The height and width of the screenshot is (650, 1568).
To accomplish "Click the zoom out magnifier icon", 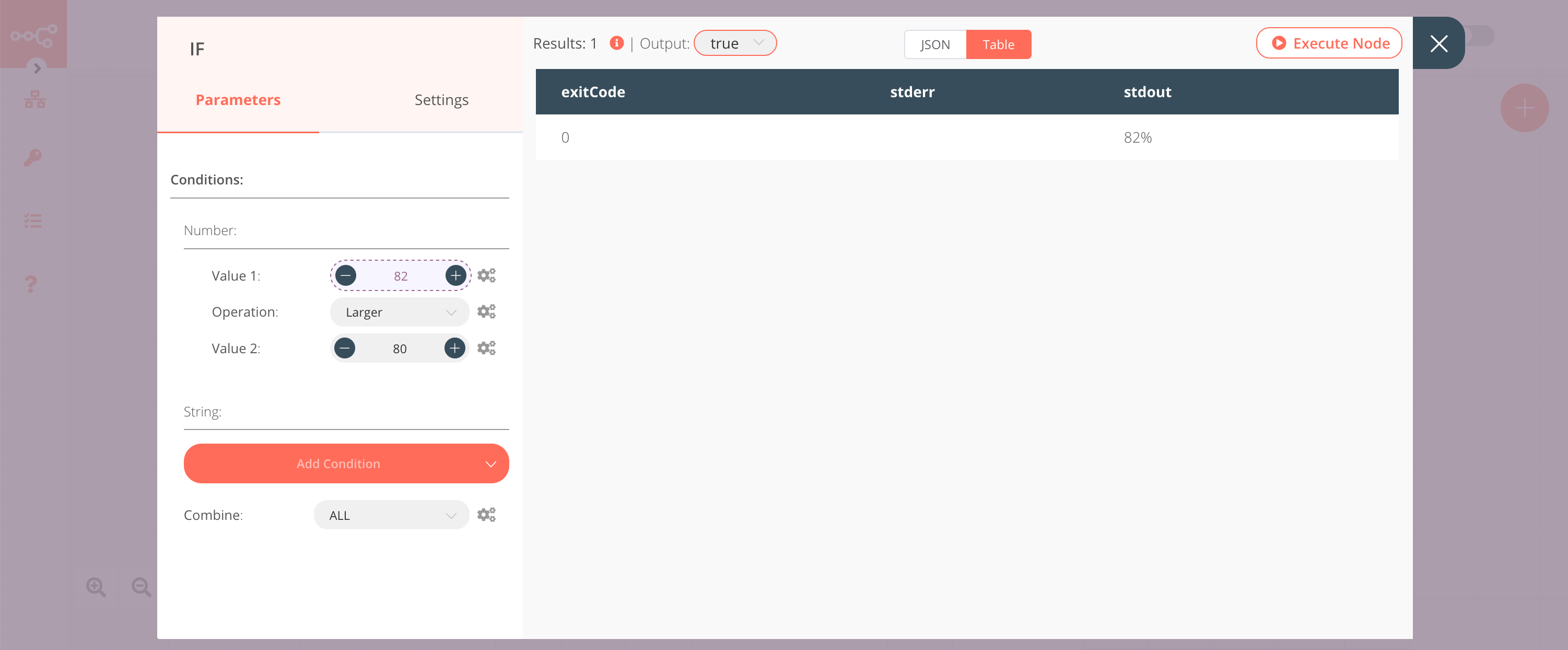I will pos(141,587).
